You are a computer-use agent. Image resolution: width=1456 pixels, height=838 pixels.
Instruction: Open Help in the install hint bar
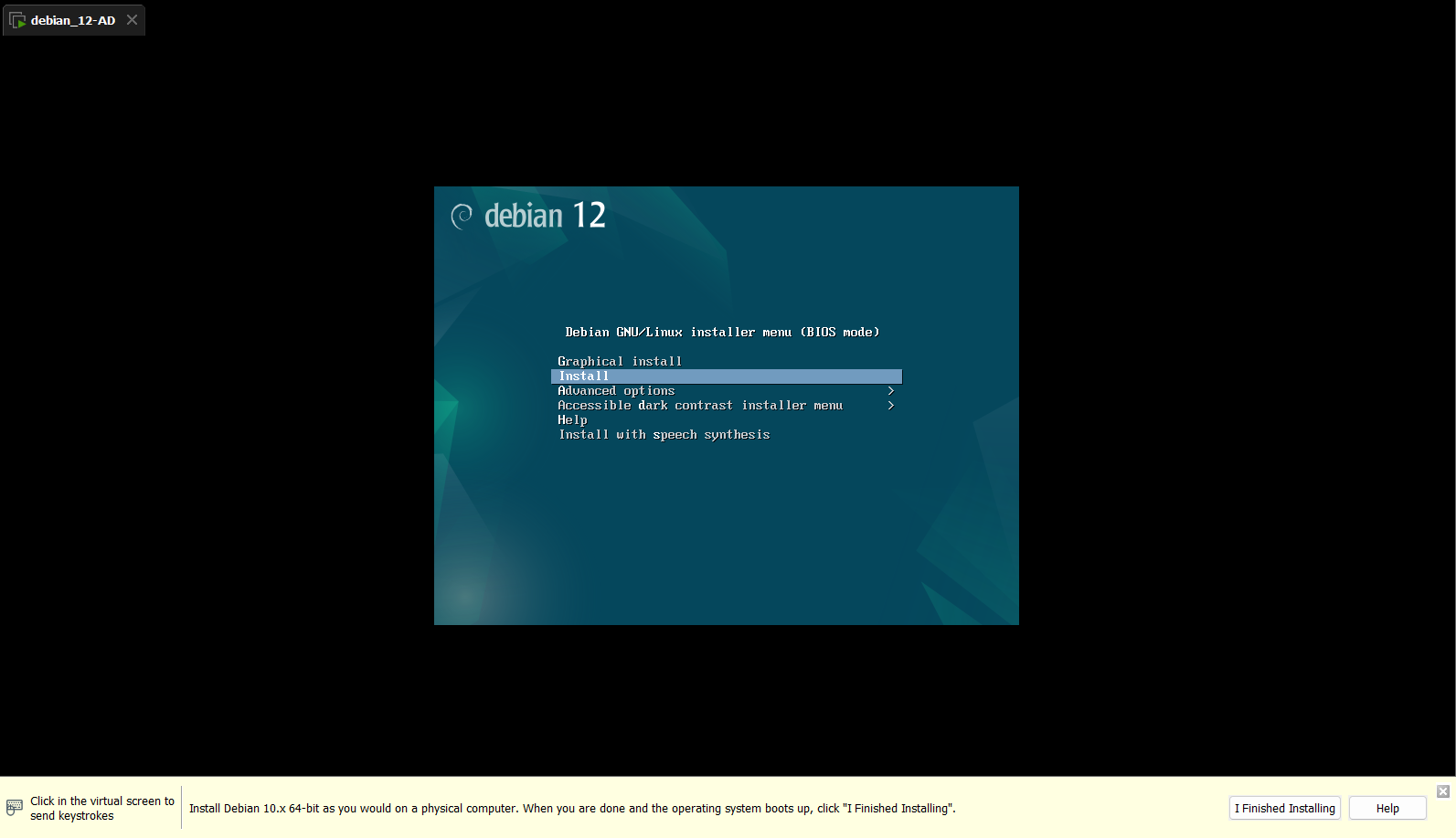pyautogui.click(x=1387, y=808)
